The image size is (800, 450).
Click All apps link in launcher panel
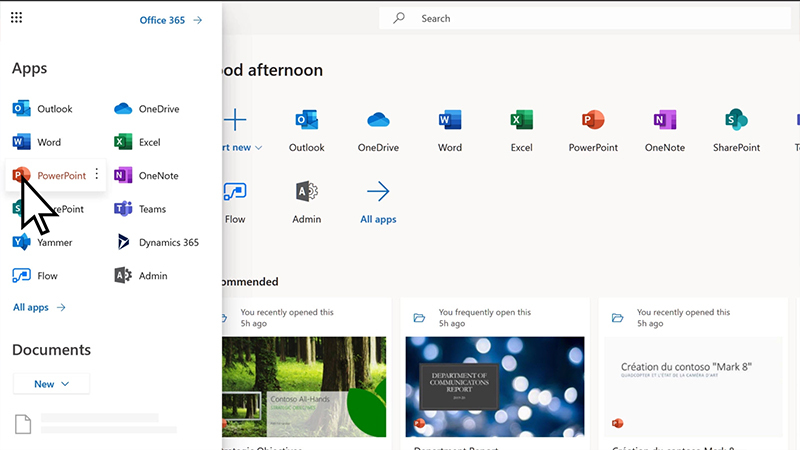[39, 308]
